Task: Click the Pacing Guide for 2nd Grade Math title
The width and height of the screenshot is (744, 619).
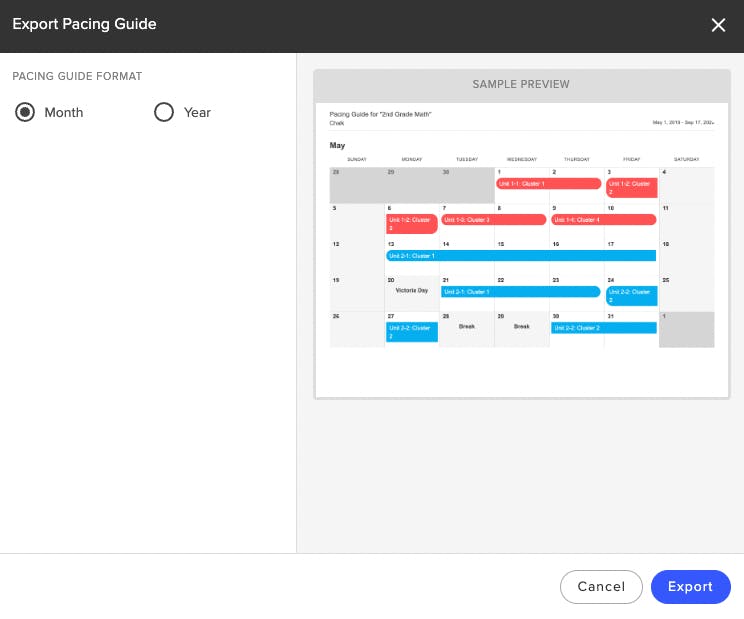Action: coord(380,114)
